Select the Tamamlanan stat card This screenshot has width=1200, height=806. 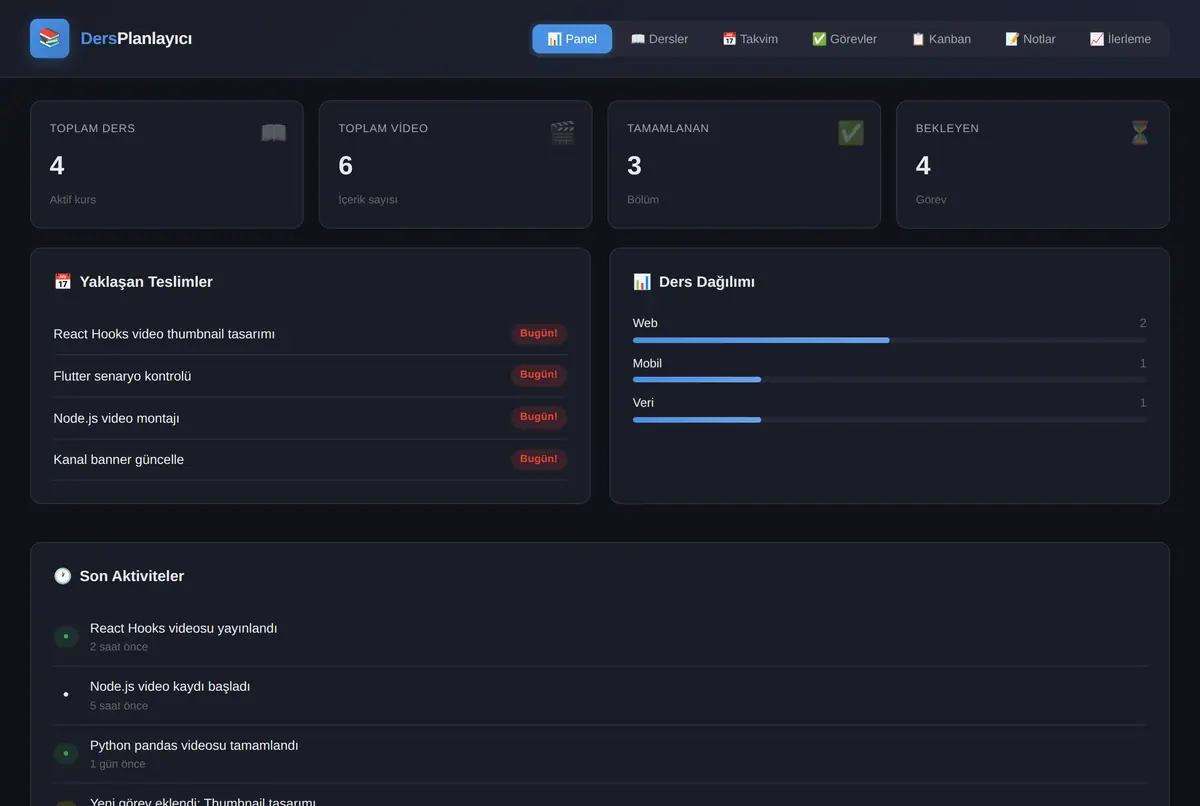click(x=744, y=164)
